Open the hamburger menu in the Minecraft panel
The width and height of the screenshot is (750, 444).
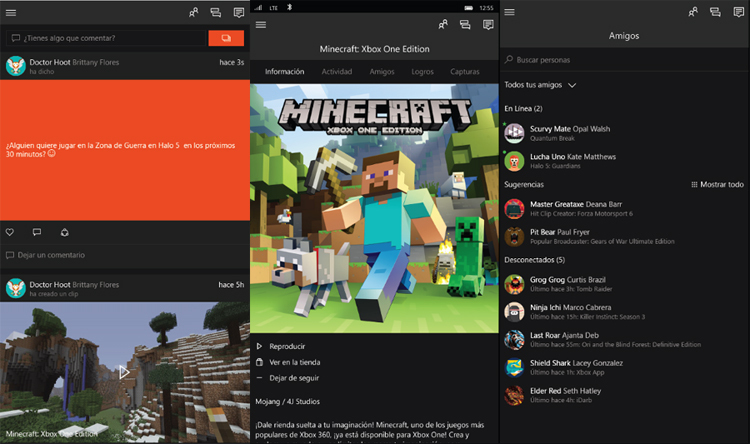click(x=261, y=24)
